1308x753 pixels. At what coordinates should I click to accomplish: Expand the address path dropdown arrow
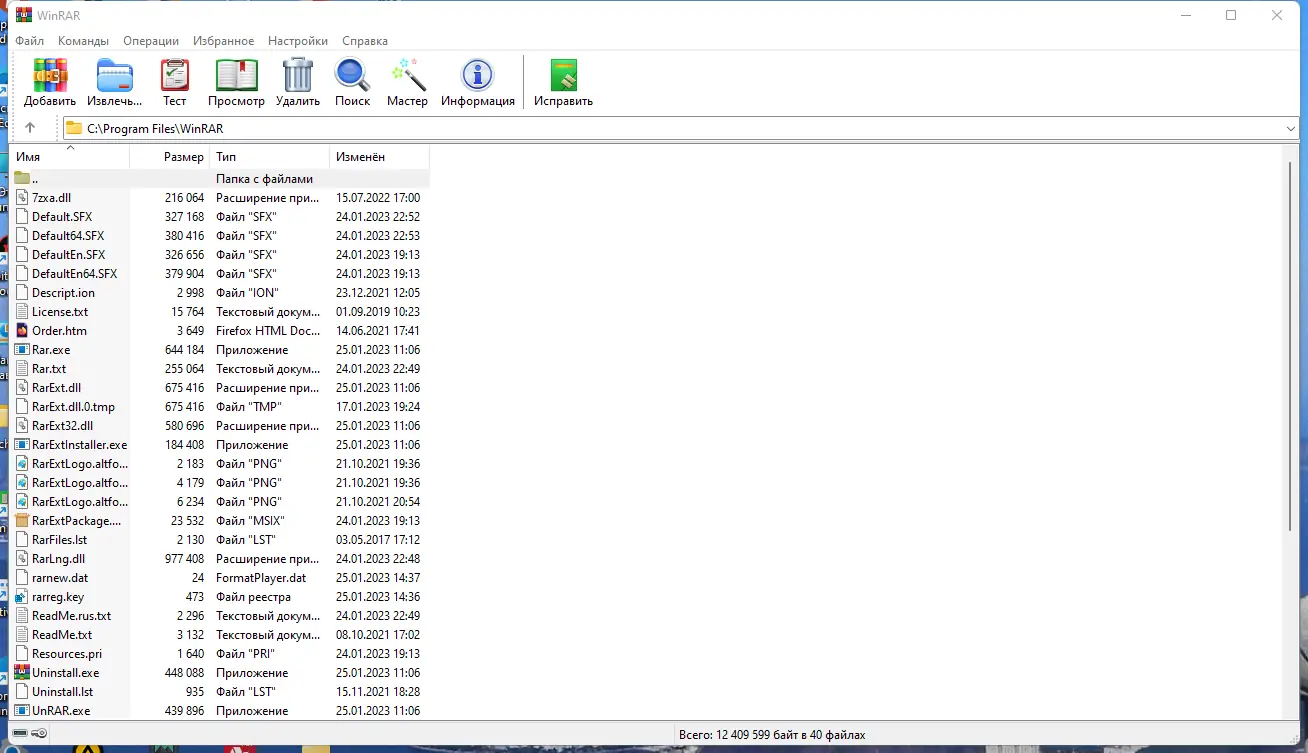pos(1291,128)
